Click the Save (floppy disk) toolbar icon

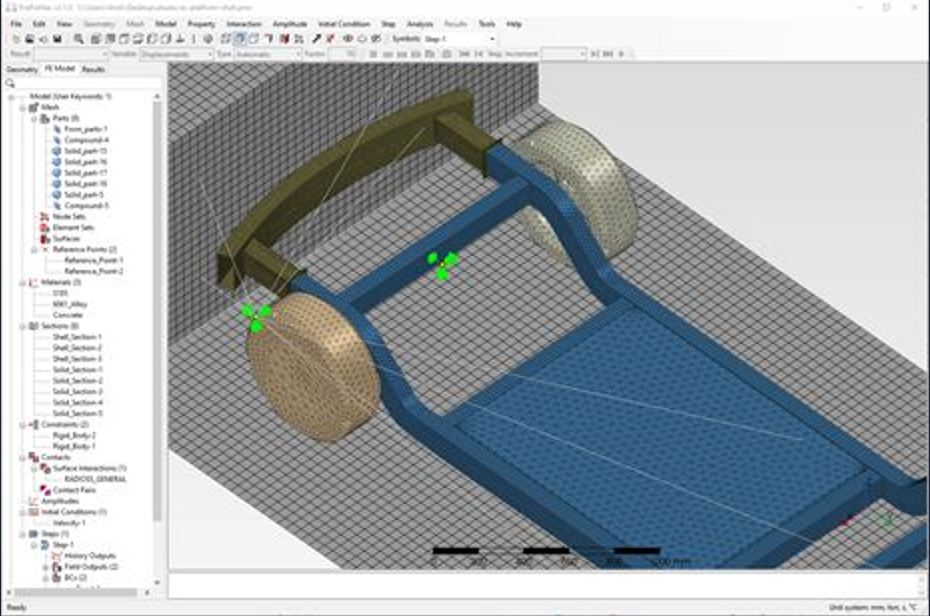click(58, 39)
